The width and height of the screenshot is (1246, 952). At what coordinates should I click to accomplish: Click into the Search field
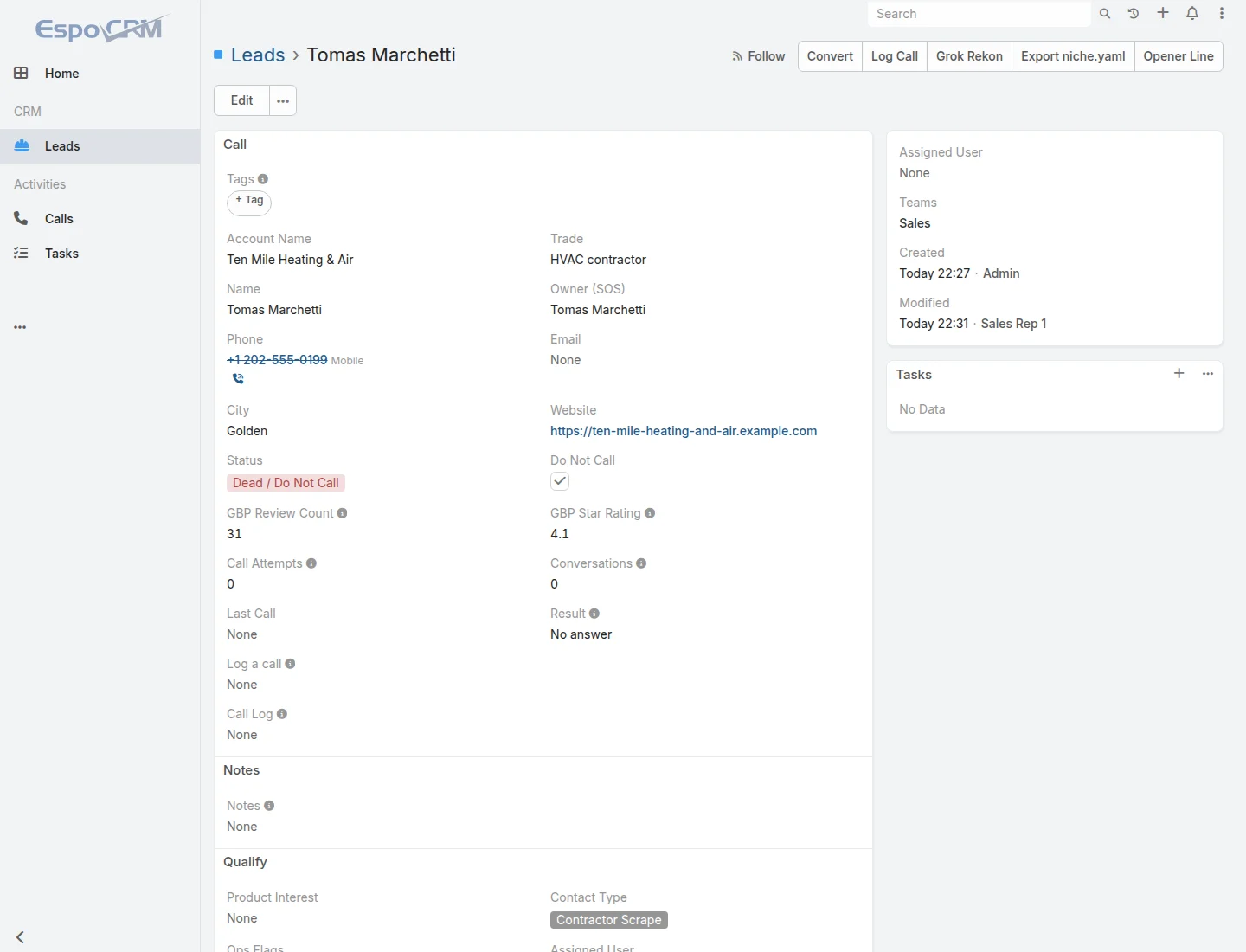(979, 14)
